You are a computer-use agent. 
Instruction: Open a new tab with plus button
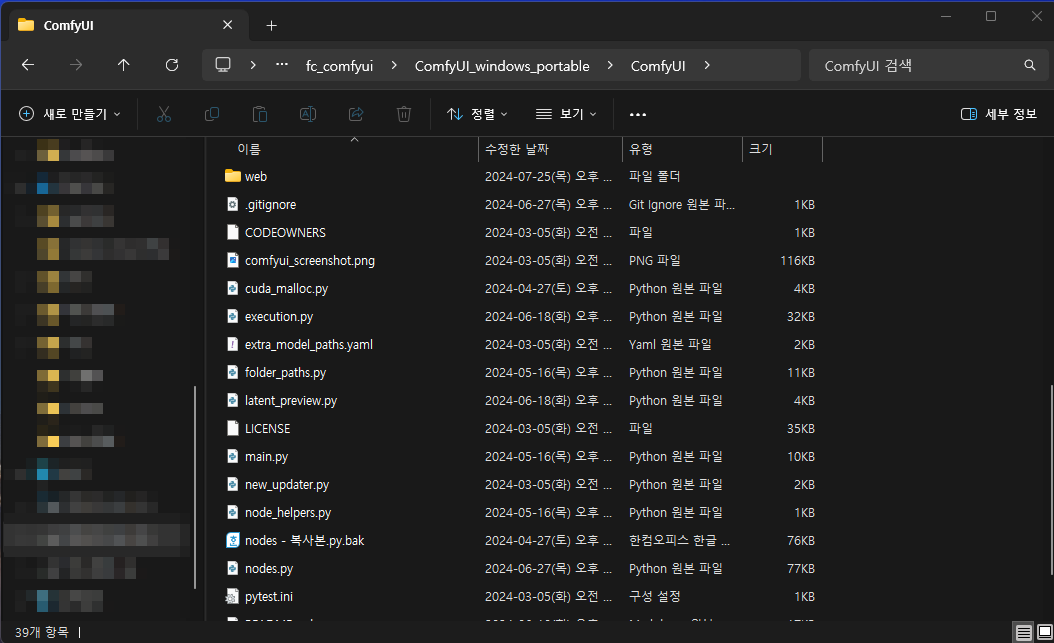(271, 25)
